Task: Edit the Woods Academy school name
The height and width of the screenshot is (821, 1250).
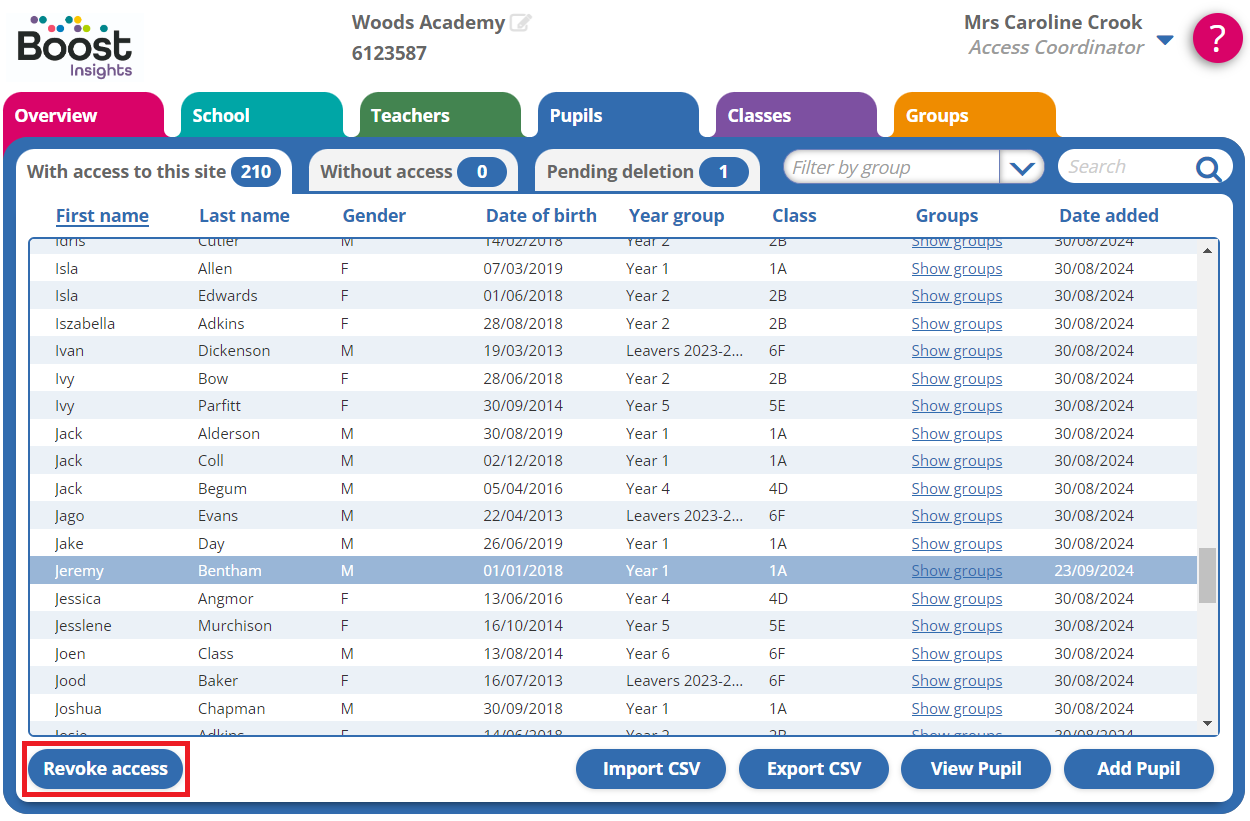Action: 520,23
